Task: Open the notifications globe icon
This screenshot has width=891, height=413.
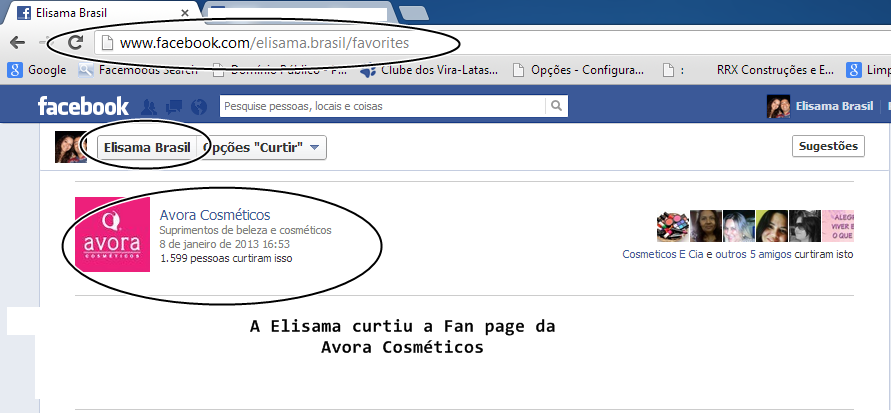Action: 199,106
